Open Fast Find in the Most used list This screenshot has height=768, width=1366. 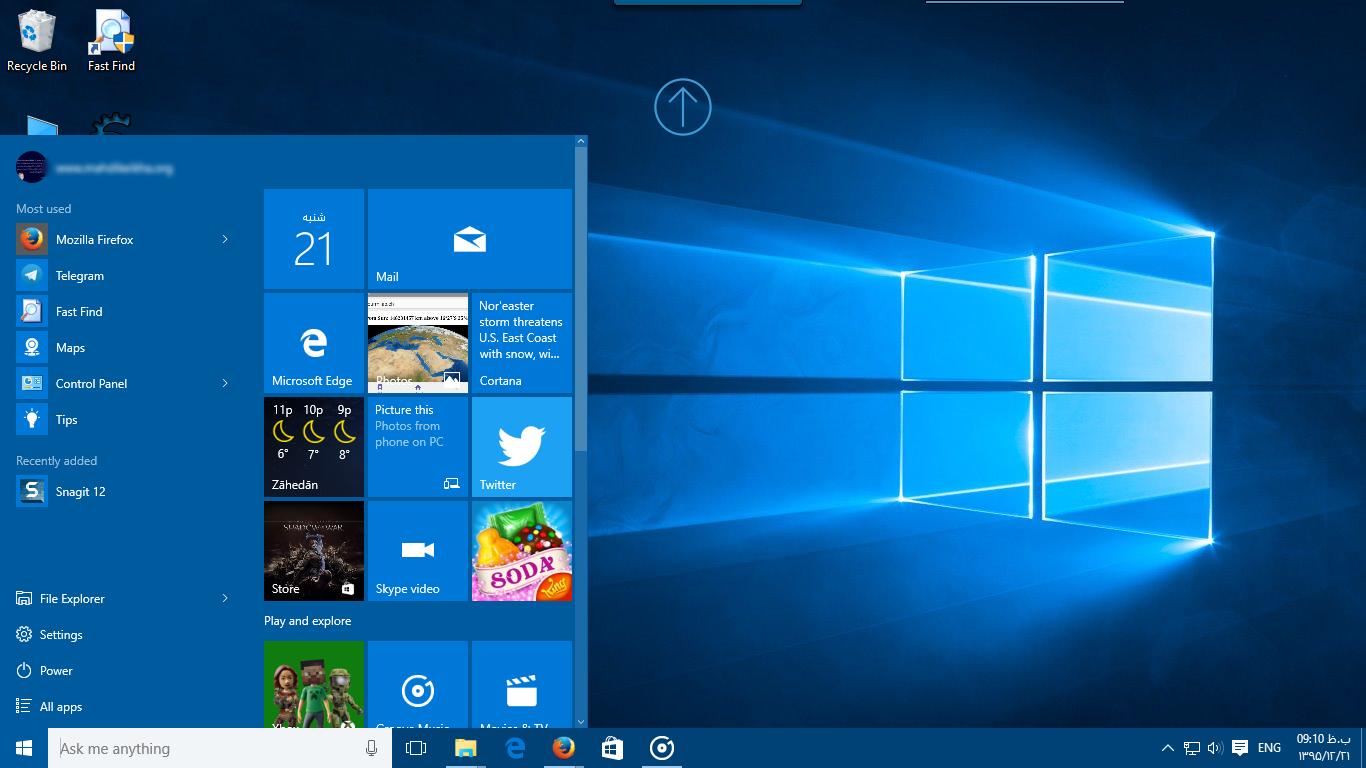(x=124, y=312)
